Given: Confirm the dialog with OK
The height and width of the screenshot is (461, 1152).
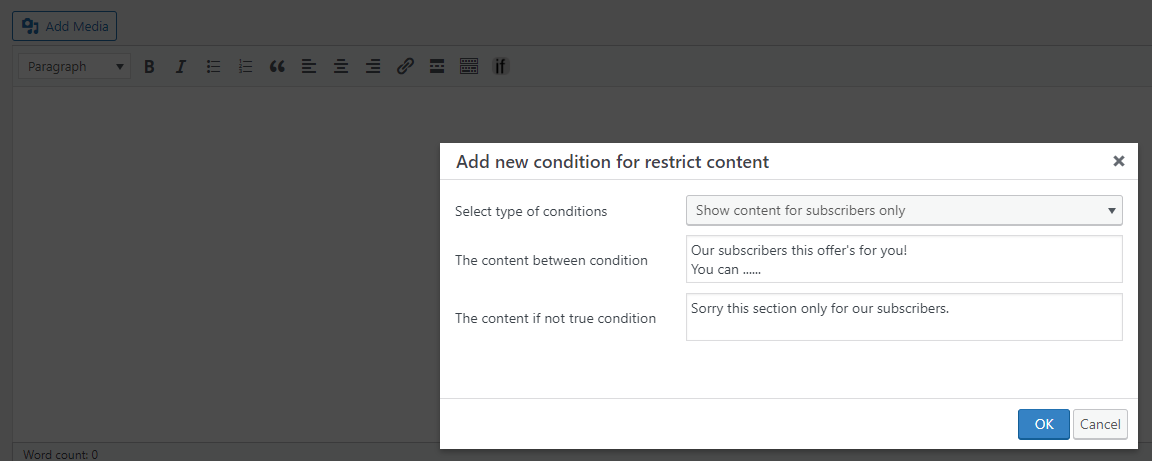Looking at the screenshot, I should [1043, 424].
